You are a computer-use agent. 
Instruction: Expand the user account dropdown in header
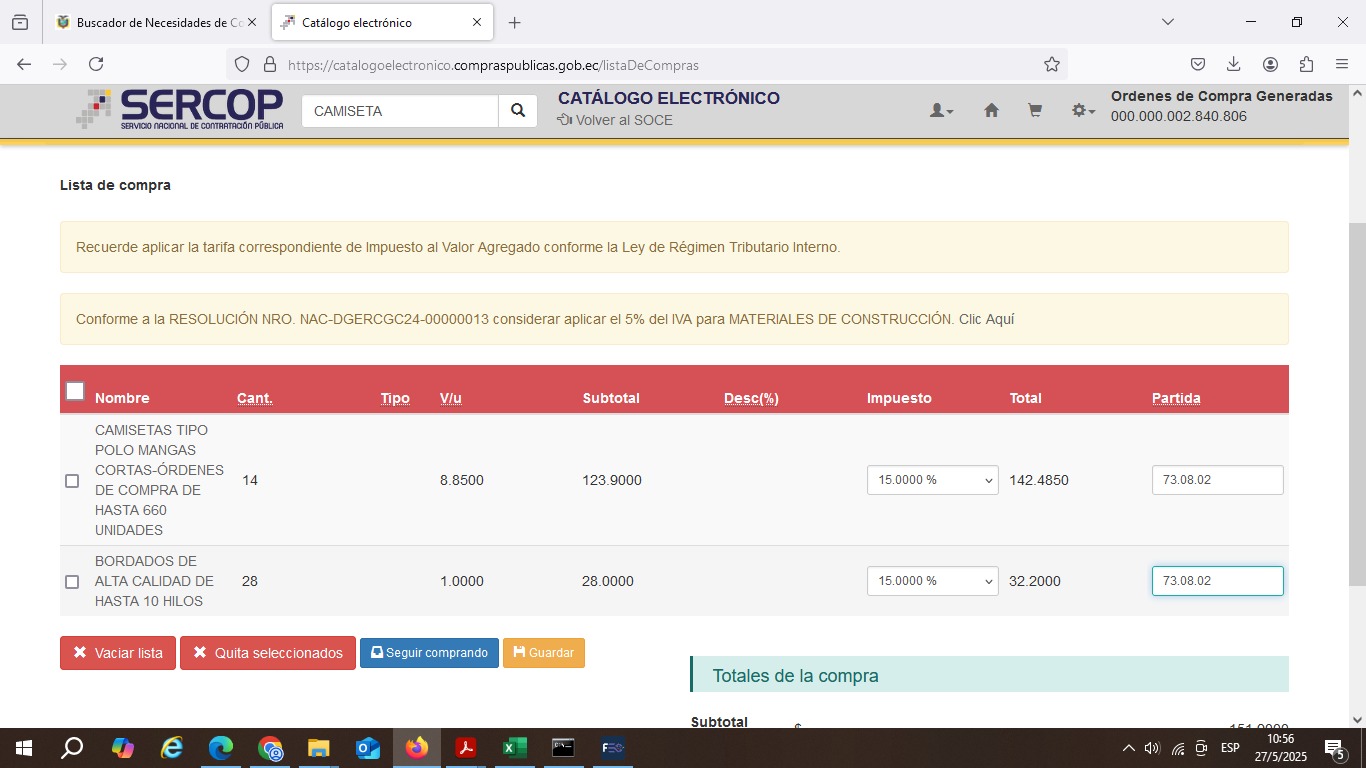pyautogui.click(x=941, y=111)
